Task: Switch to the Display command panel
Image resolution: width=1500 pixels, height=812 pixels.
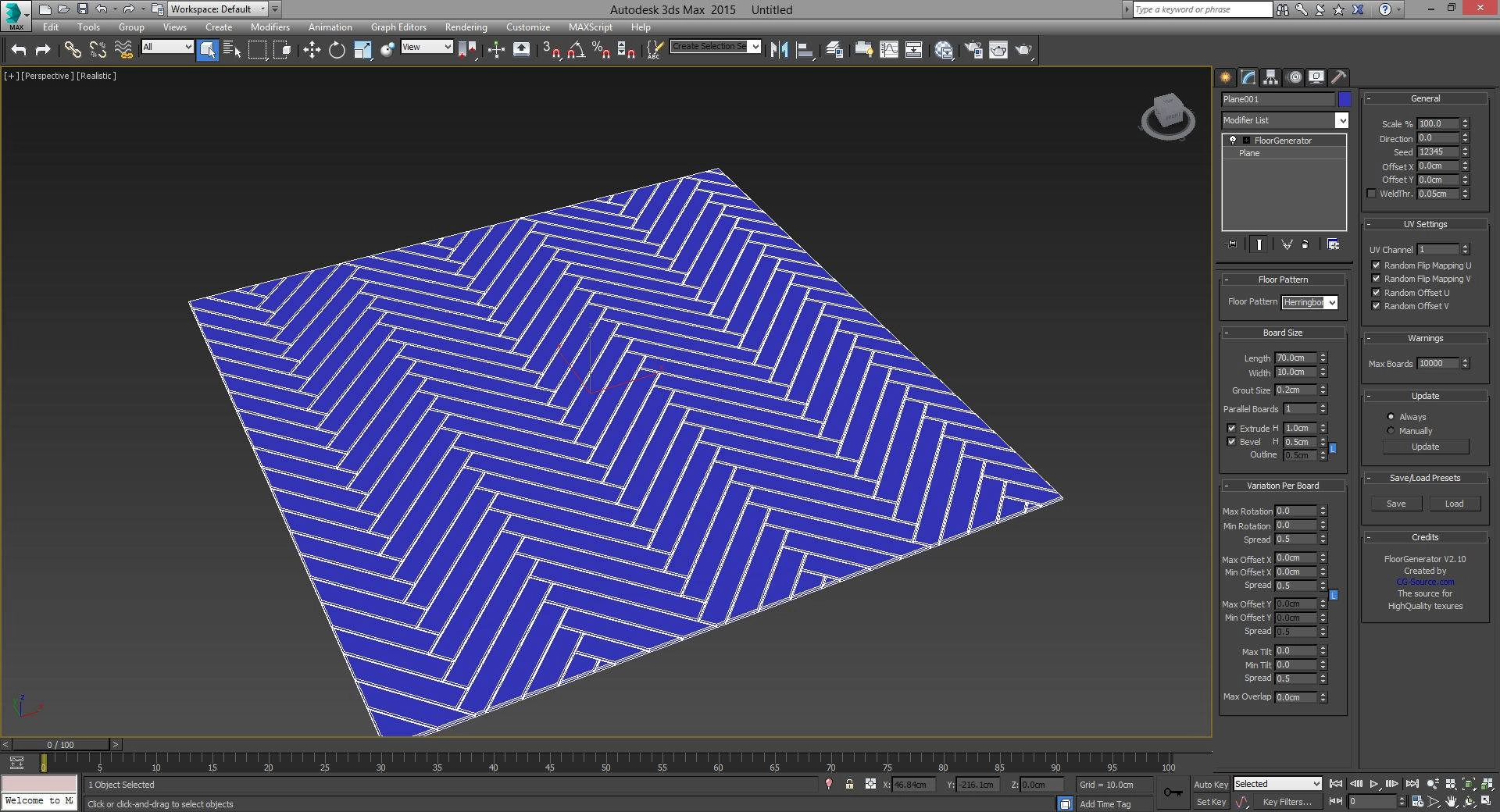Action: pos(1316,77)
